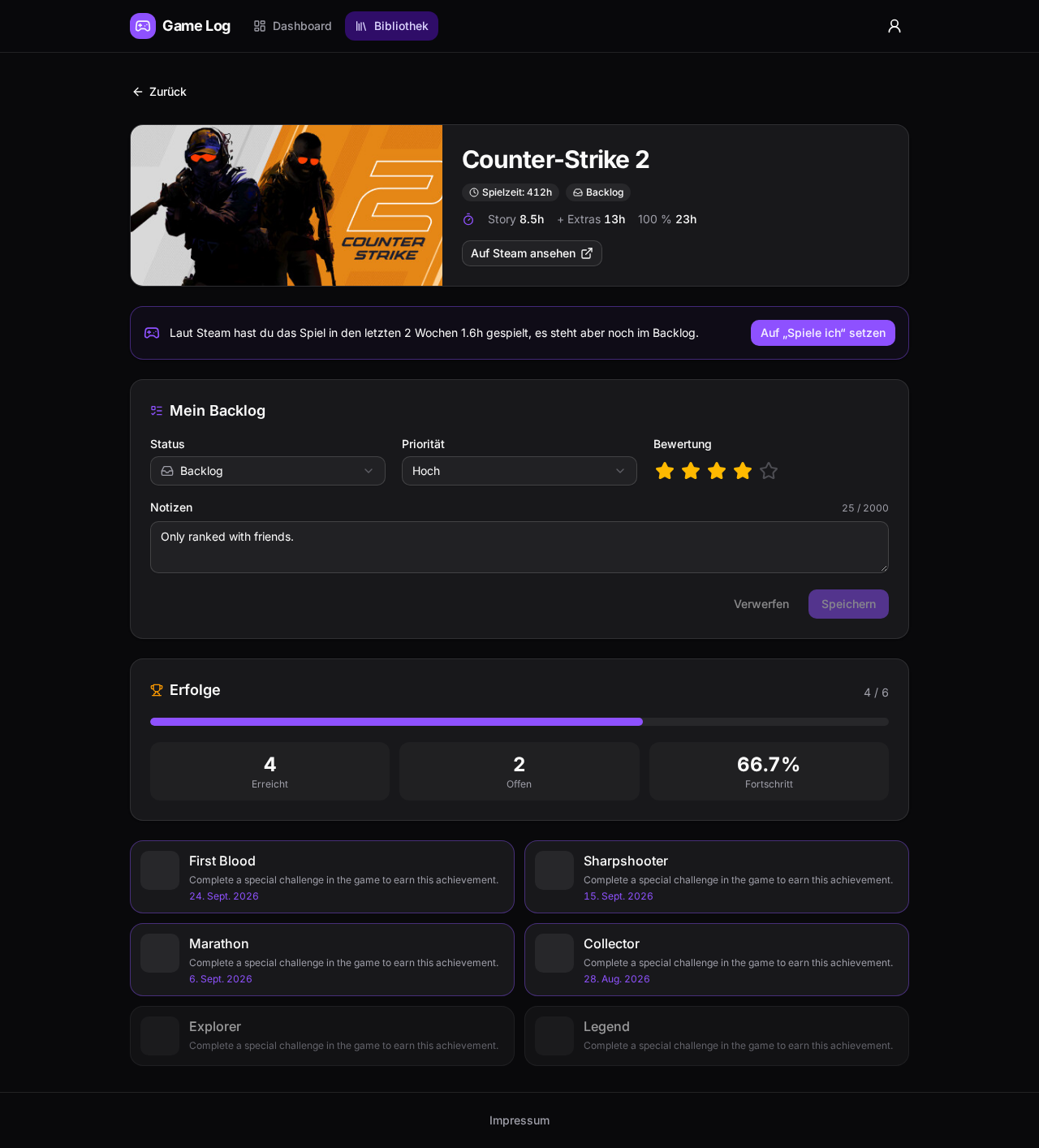Expand the Priorität dropdown showing Hoch
Image resolution: width=1039 pixels, height=1148 pixels.
519,471
